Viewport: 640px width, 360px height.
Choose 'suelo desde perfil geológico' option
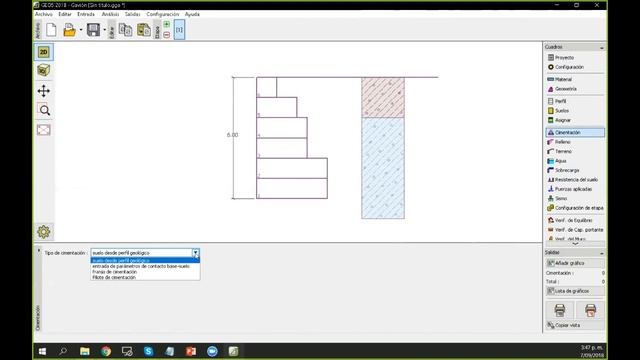tap(145, 260)
